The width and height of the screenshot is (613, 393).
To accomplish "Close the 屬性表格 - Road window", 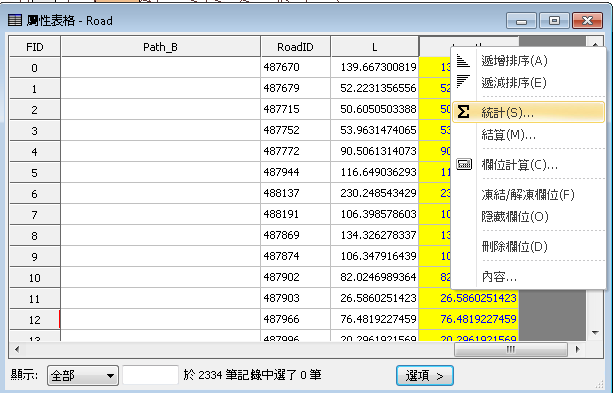I will pos(587,21).
